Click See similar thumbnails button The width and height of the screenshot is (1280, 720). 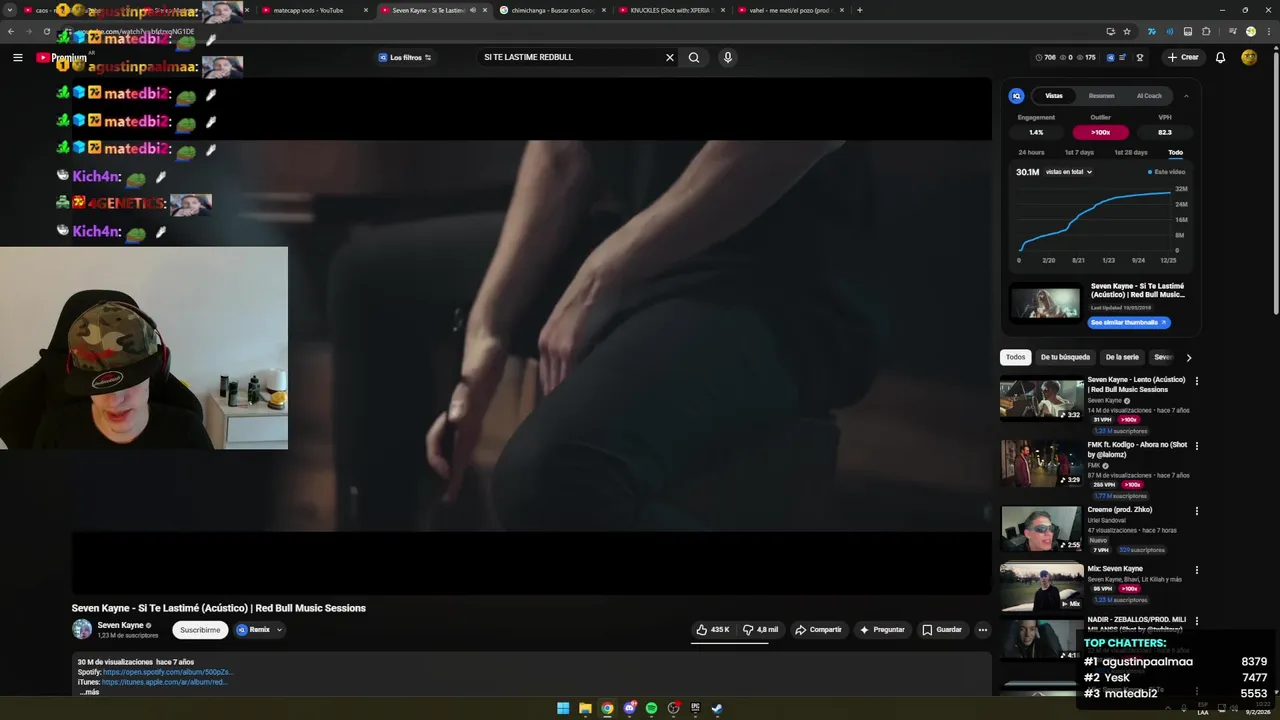point(1129,322)
